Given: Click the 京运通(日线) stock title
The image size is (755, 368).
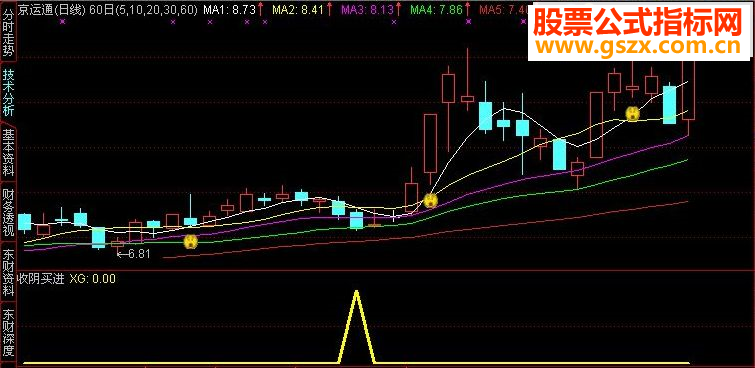Looking at the screenshot, I should point(52,9).
